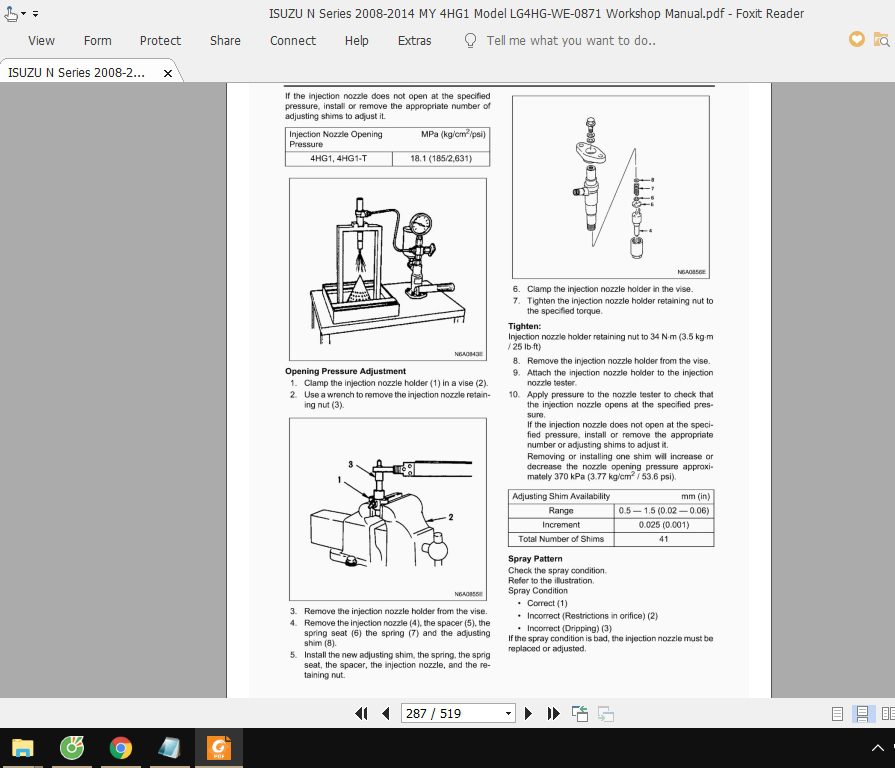Image resolution: width=895 pixels, height=768 pixels.
Task: Open the notebook app icon in taskbar
Action: tap(170, 747)
